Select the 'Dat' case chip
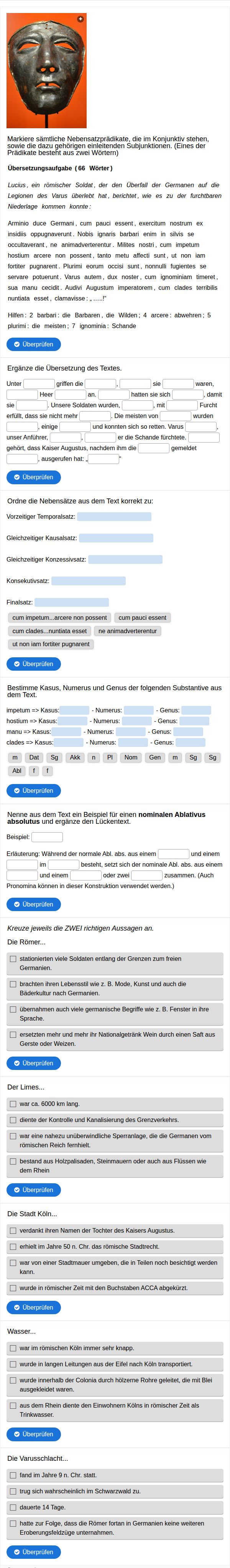Screen dimensions: 230x1568 34,758
